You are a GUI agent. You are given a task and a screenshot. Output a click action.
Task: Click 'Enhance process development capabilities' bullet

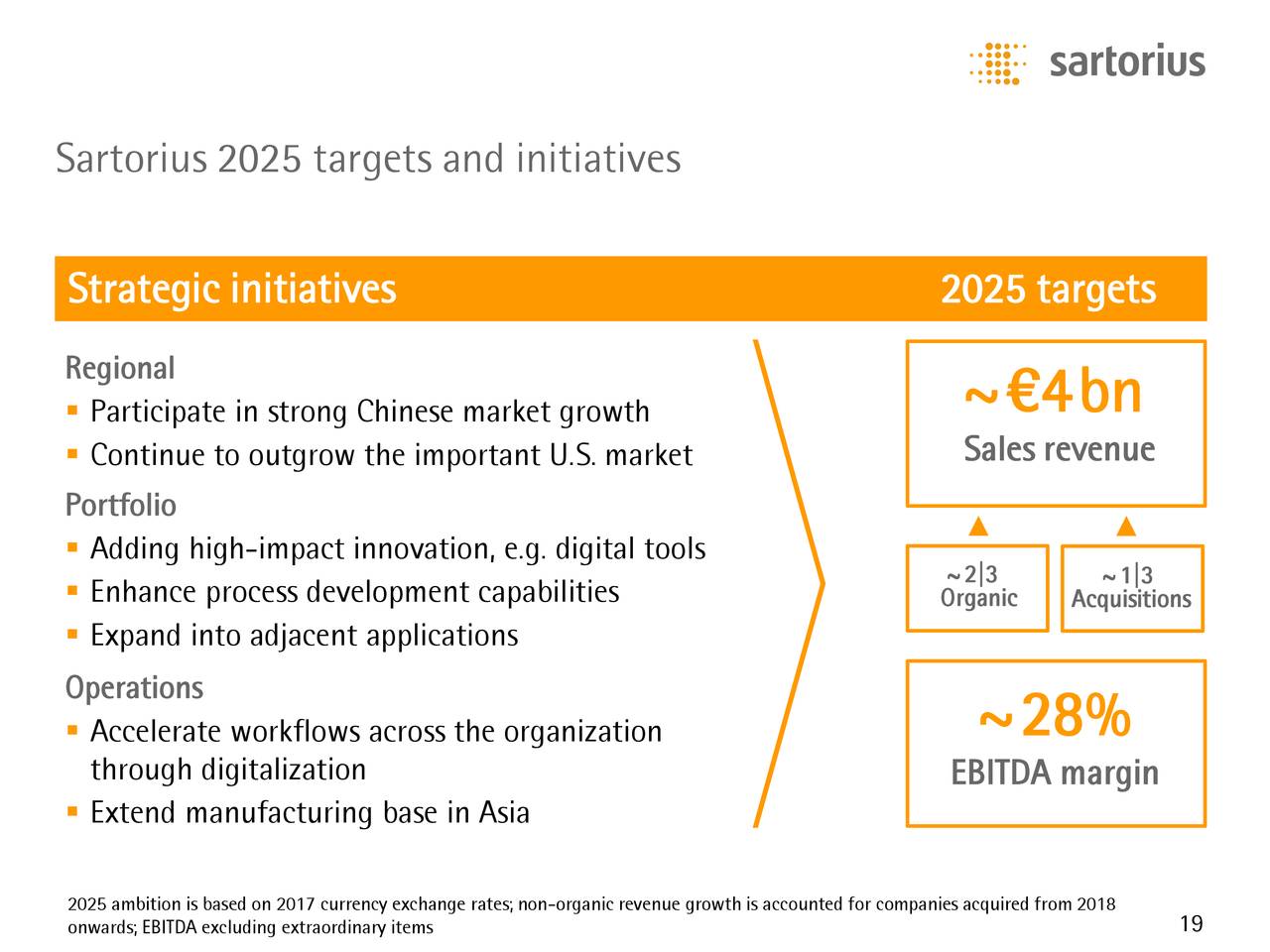coord(354,592)
